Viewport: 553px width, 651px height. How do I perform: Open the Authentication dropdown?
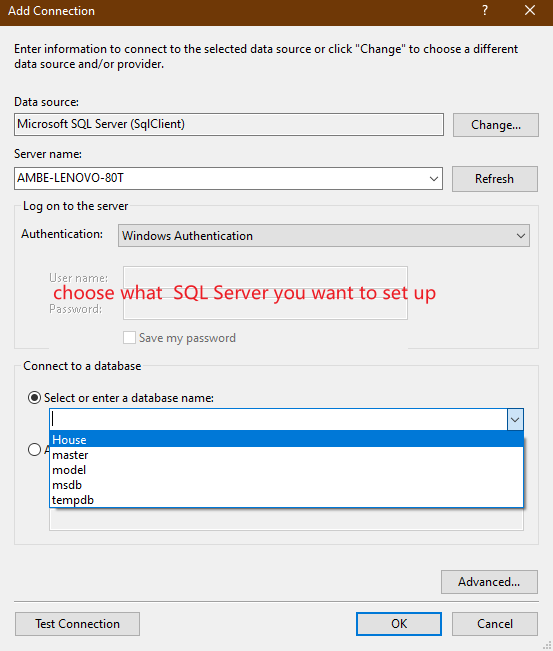[324, 236]
